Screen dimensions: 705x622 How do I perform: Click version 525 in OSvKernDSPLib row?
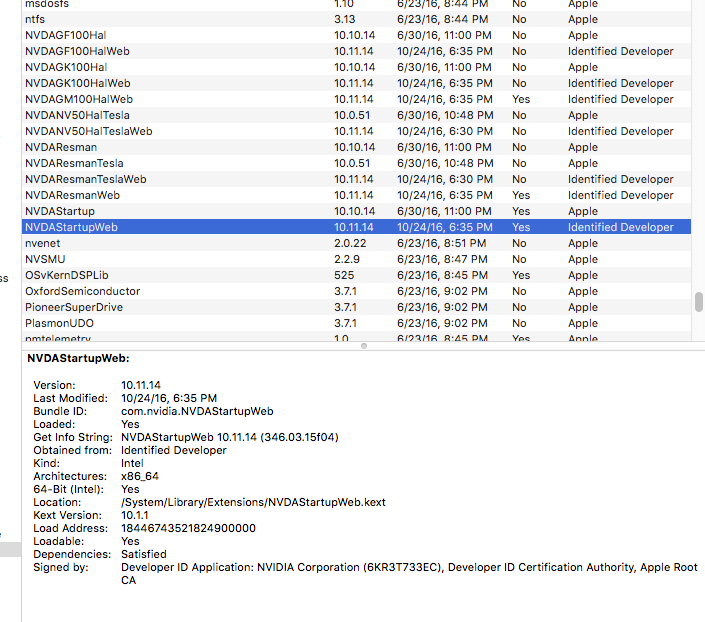tap(344, 275)
